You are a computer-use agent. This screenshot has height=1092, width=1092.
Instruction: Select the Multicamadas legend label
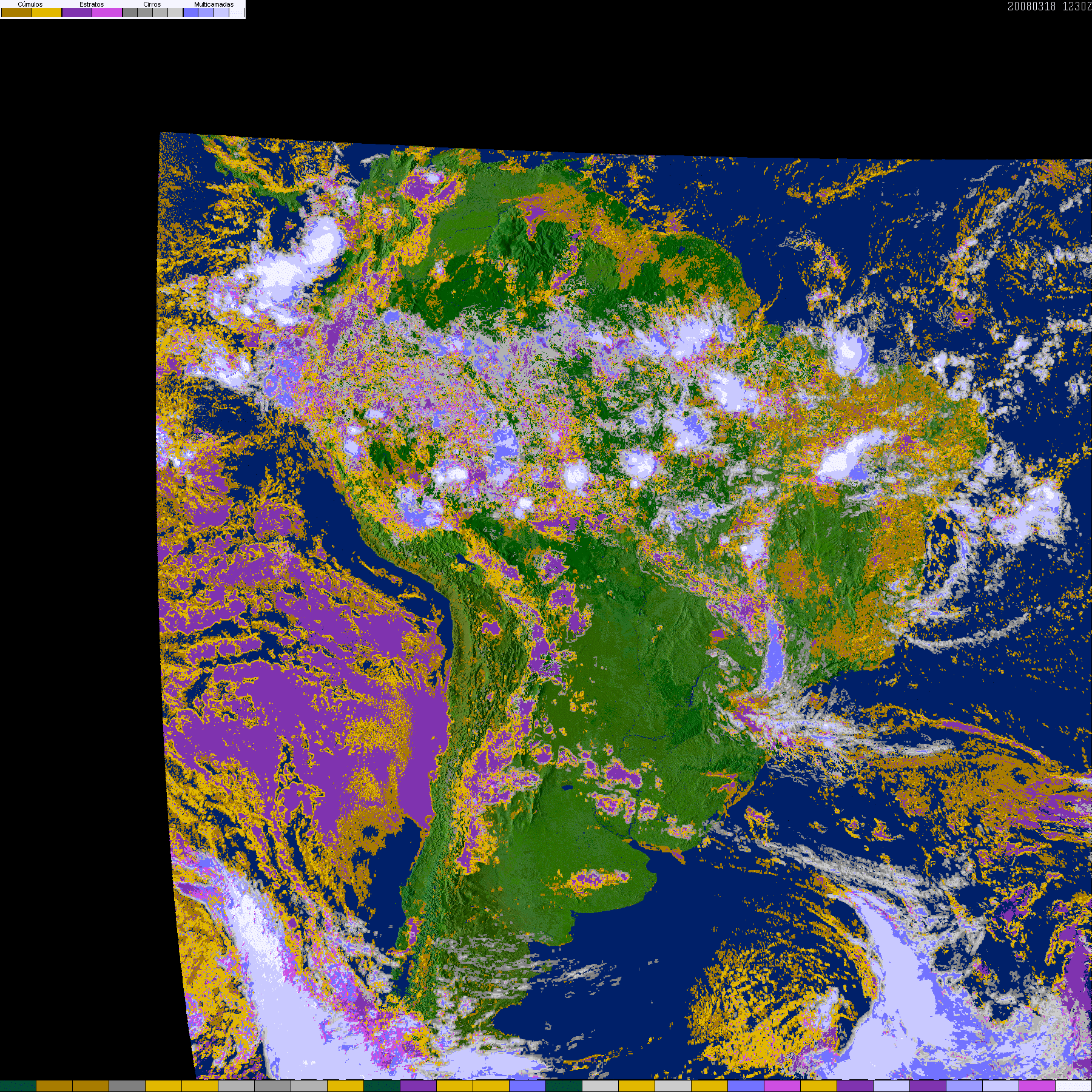point(214,4)
